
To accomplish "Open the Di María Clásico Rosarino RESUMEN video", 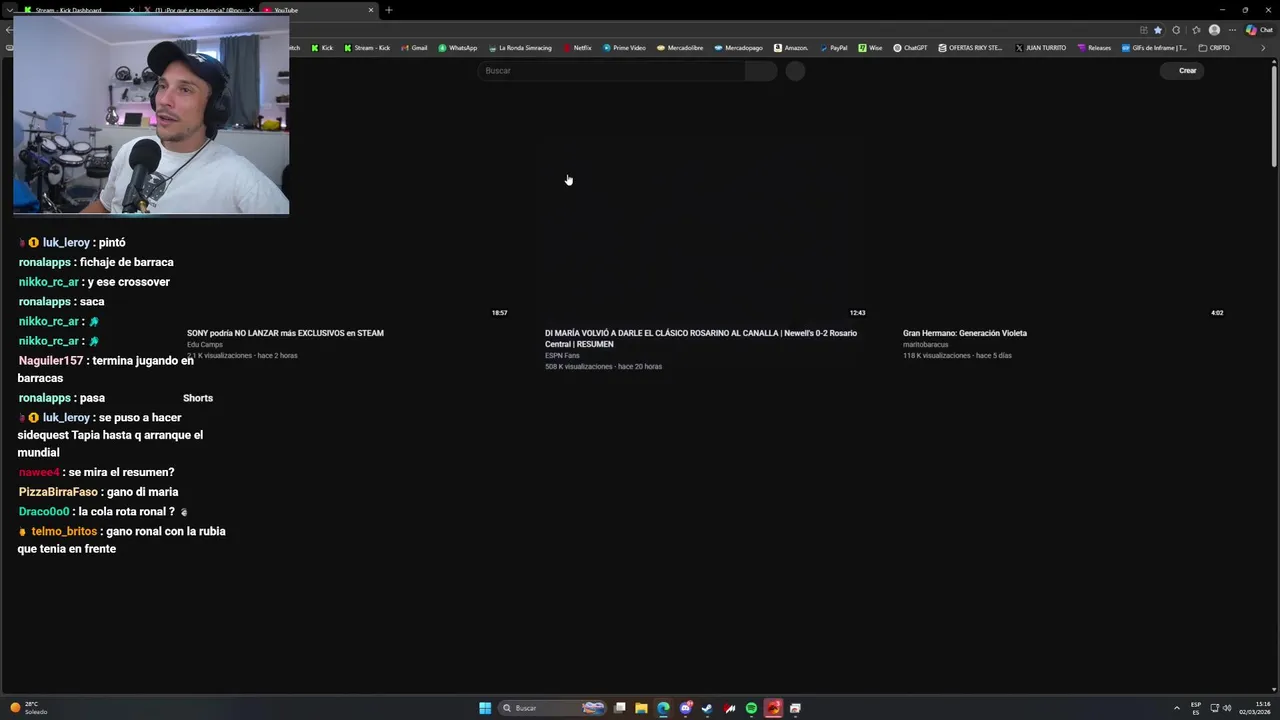I will pyautogui.click(x=701, y=338).
